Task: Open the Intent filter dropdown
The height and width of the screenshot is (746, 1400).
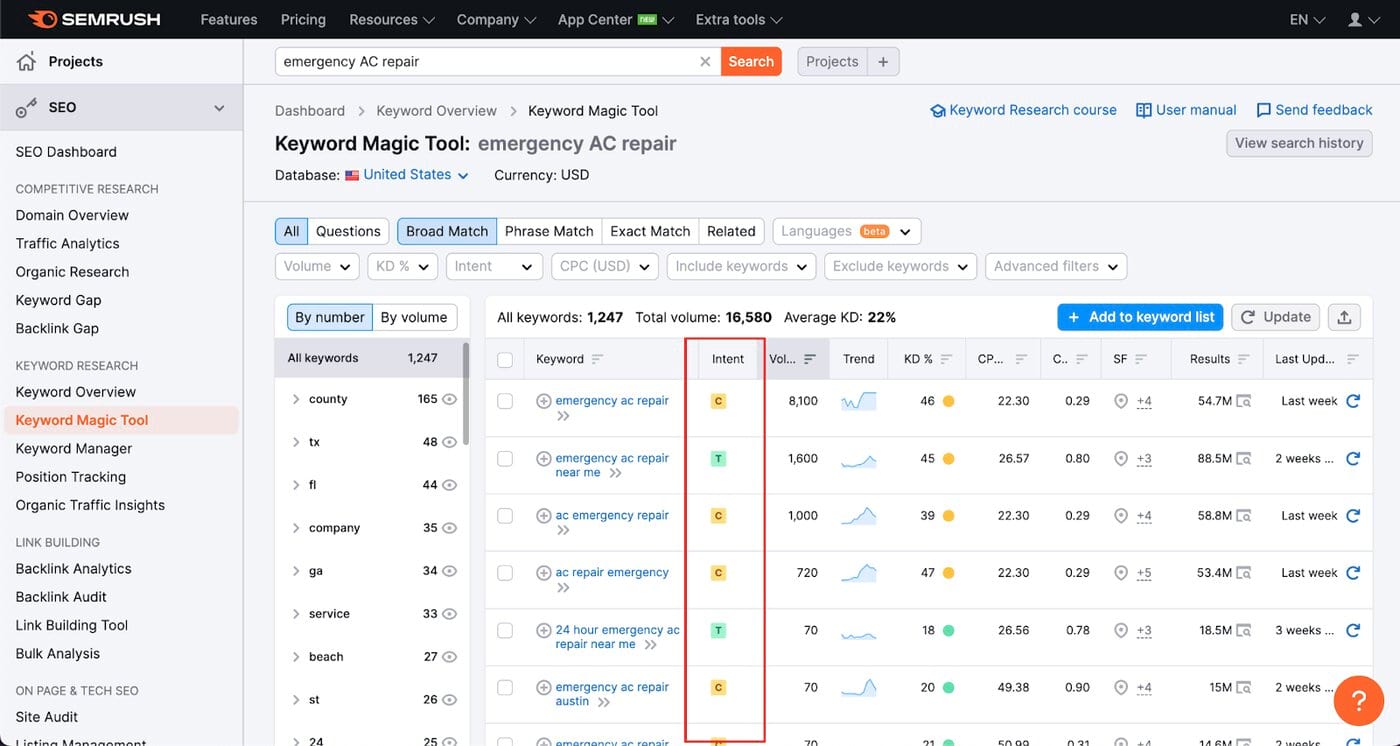Action: tap(494, 266)
